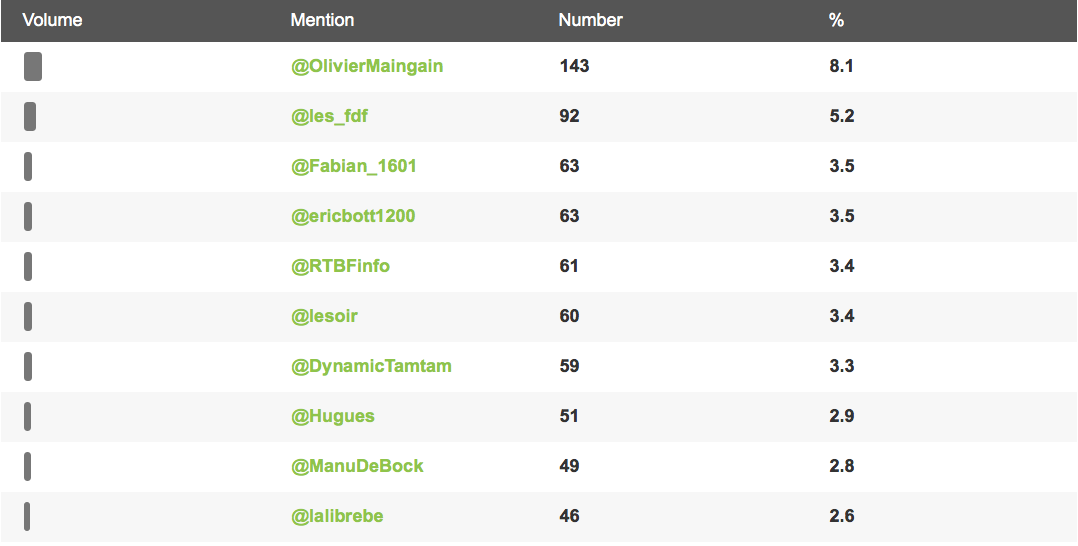Open the @DynamicTamtam mention

371,366
